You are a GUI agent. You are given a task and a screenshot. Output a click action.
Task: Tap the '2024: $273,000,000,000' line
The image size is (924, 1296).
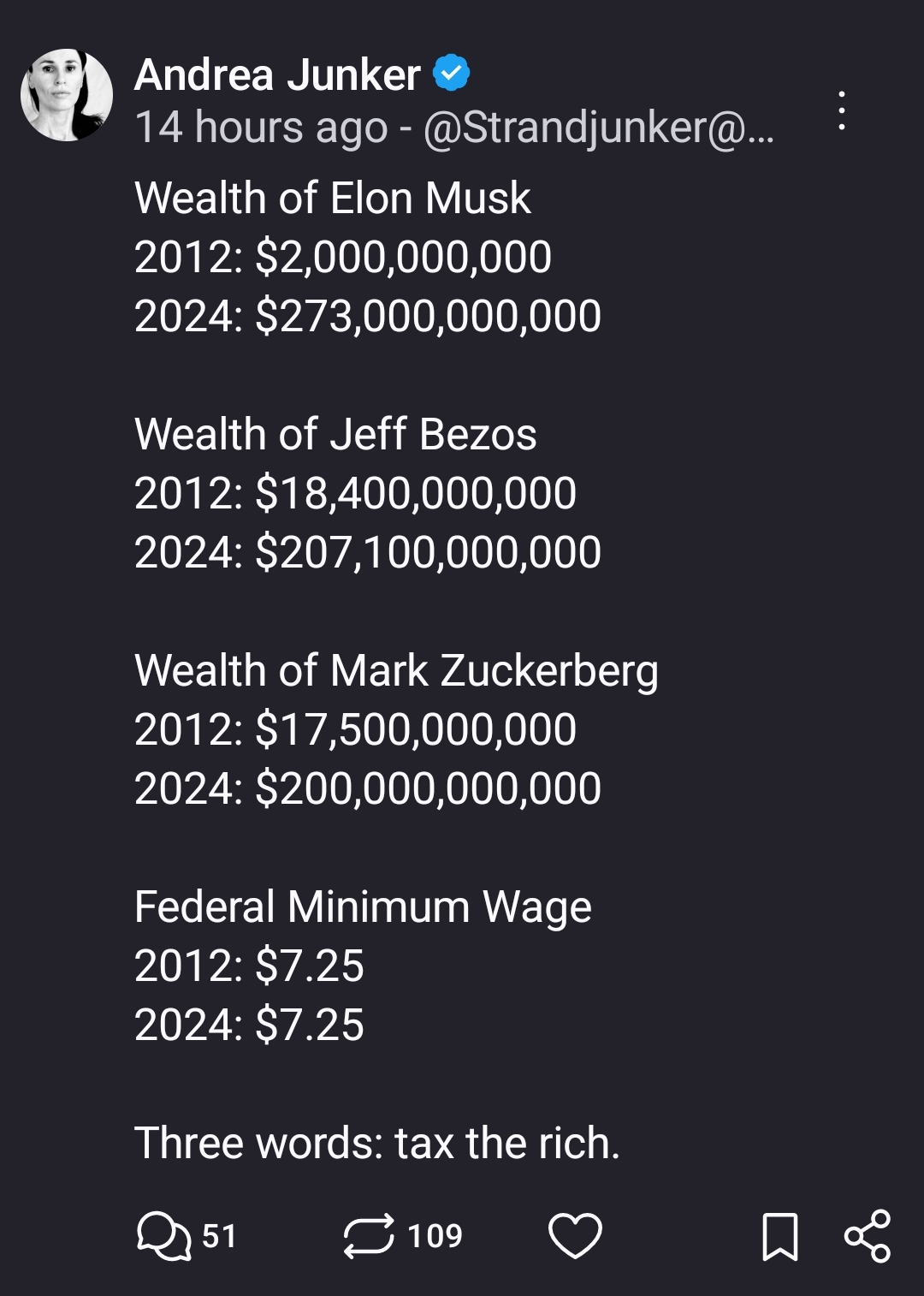(368, 317)
